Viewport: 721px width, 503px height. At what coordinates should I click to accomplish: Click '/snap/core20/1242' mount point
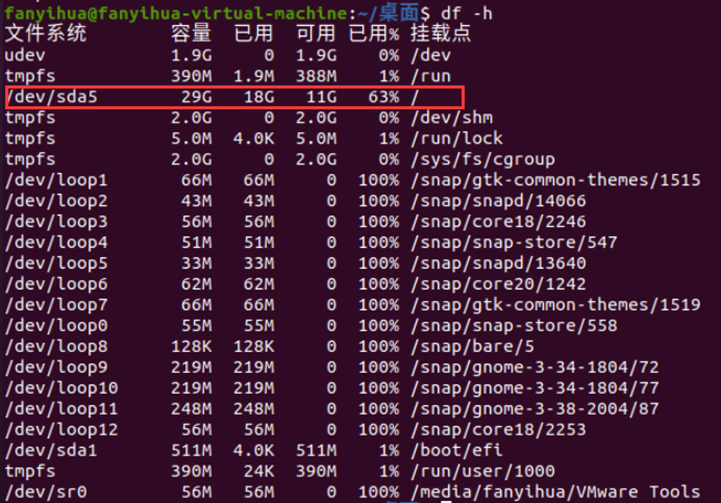coord(498,284)
